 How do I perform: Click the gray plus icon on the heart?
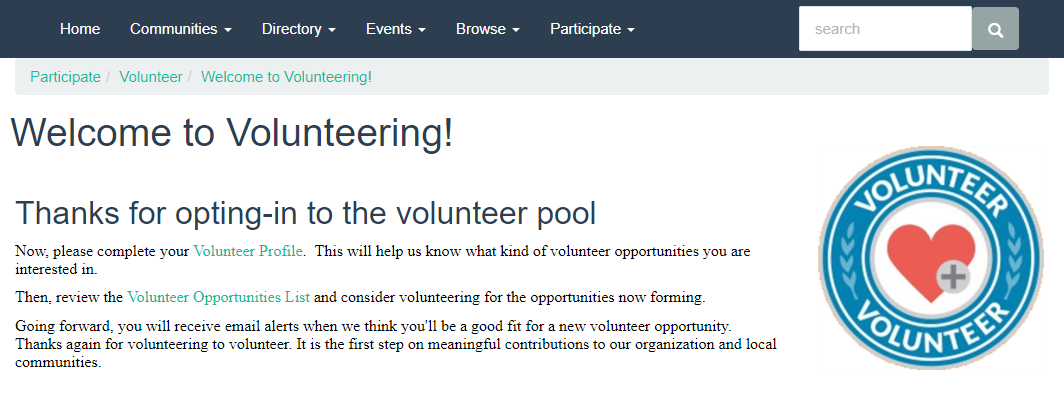point(954,278)
